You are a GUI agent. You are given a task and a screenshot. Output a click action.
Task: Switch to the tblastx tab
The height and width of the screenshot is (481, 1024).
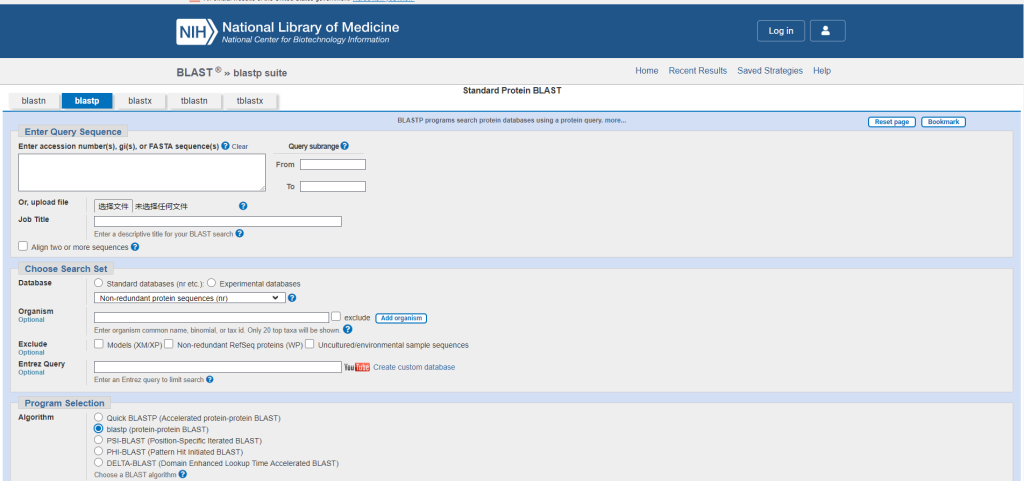click(249, 101)
